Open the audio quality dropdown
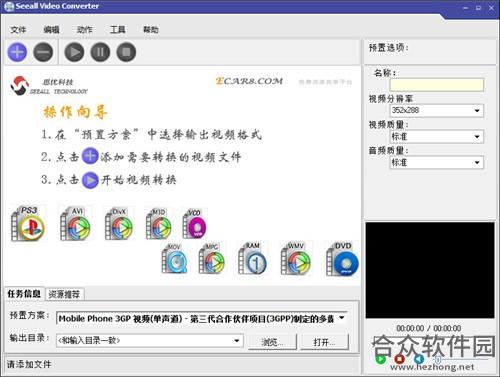Image resolution: width=500 pixels, height=377 pixels. point(437,162)
